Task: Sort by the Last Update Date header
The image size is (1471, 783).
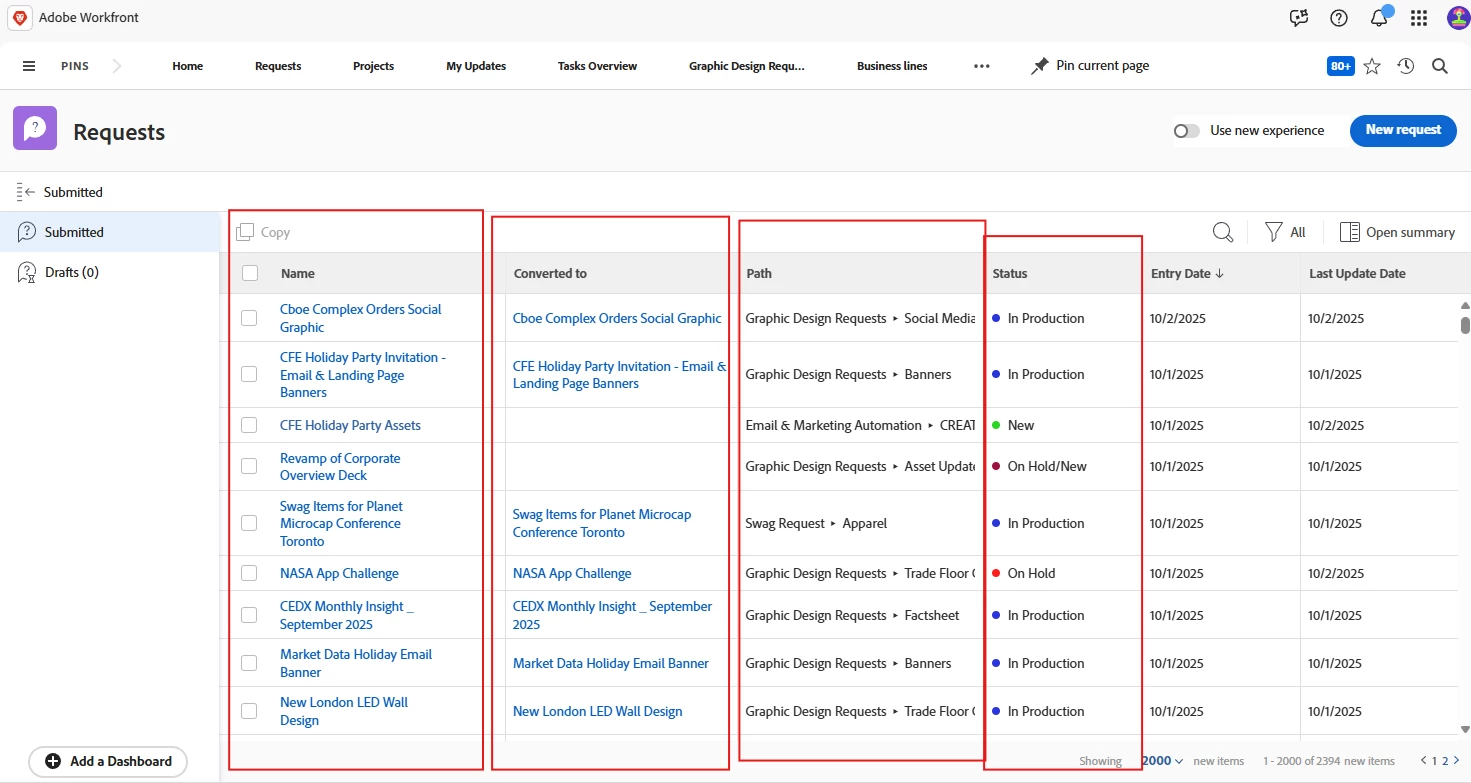Action: (x=1357, y=273)
